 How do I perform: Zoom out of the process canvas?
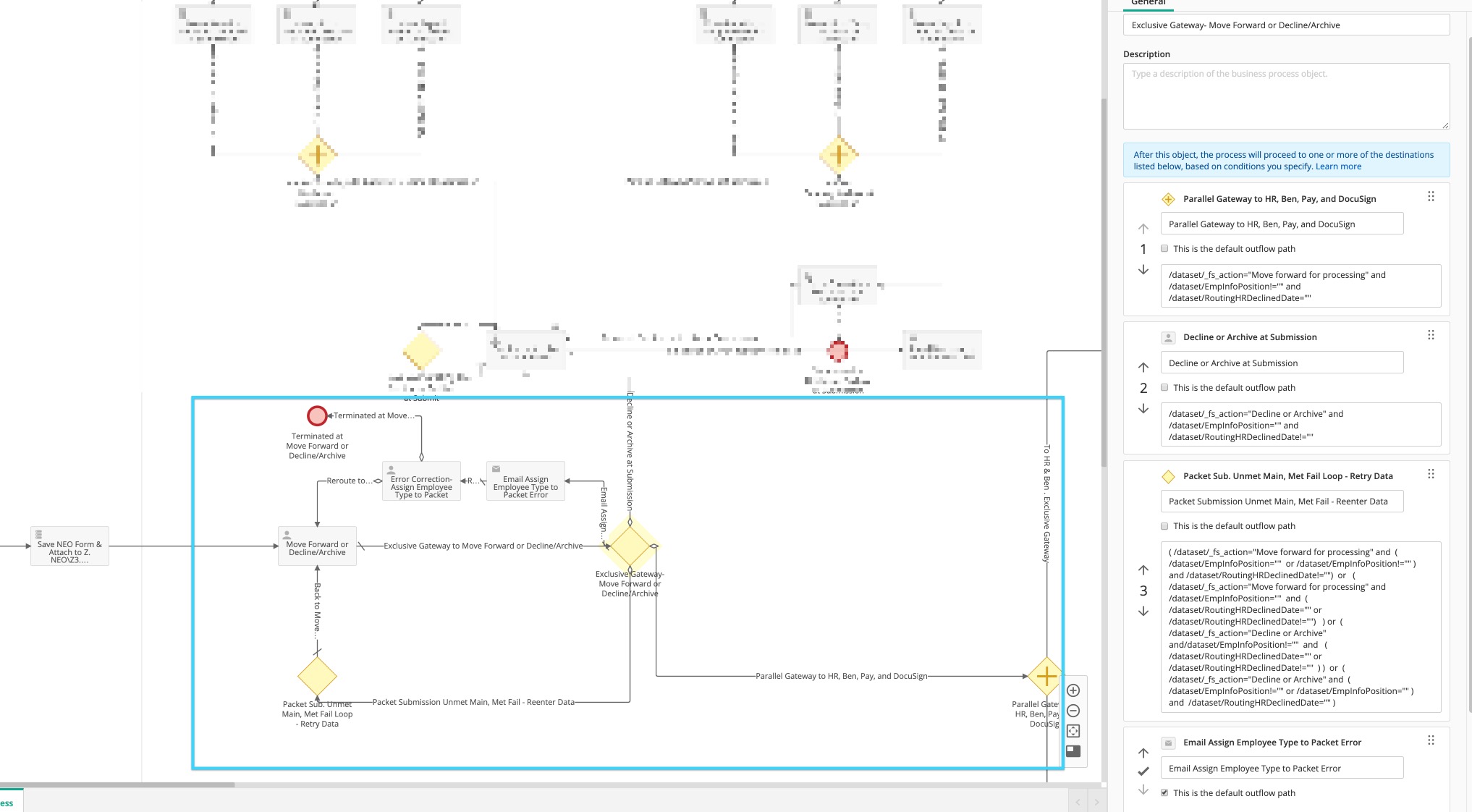coord(1073,711)
